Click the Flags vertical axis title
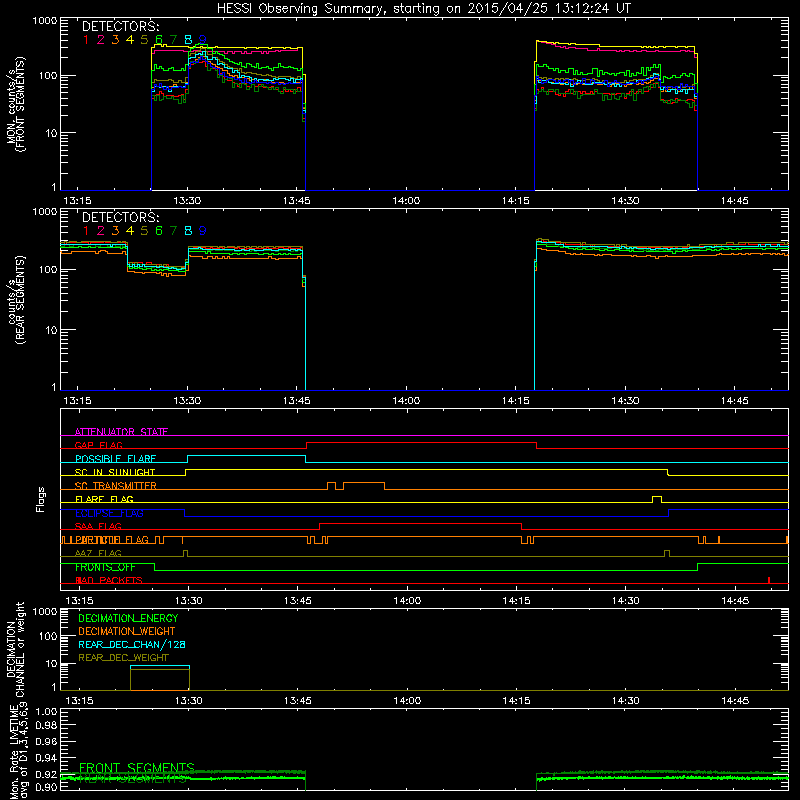The width and height of the screenshot is (800, 800). tap(41, 499)
